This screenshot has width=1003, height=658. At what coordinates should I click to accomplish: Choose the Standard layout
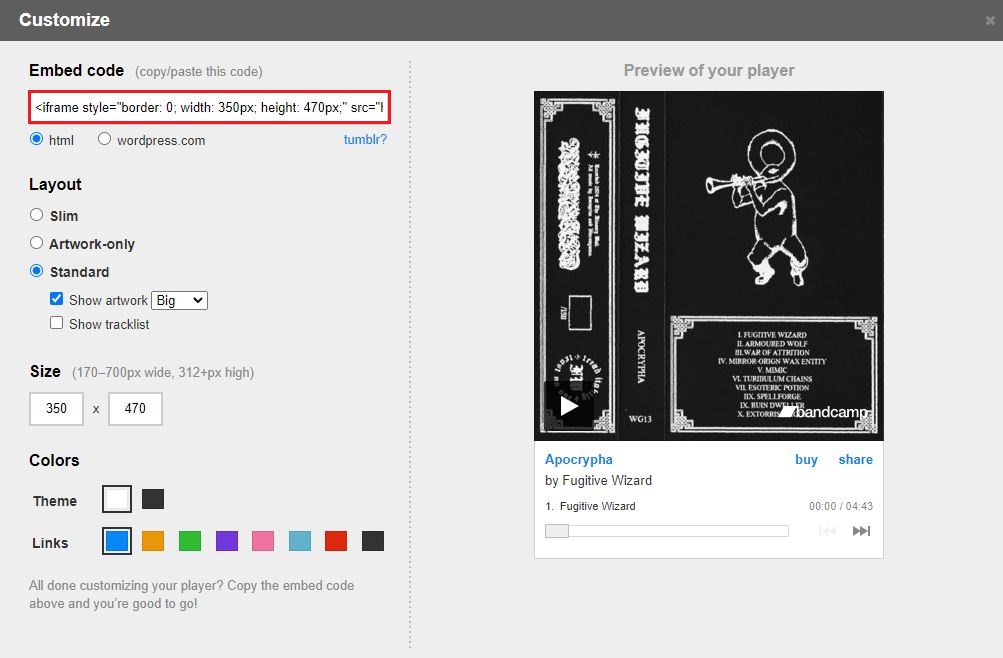point(36,271)
